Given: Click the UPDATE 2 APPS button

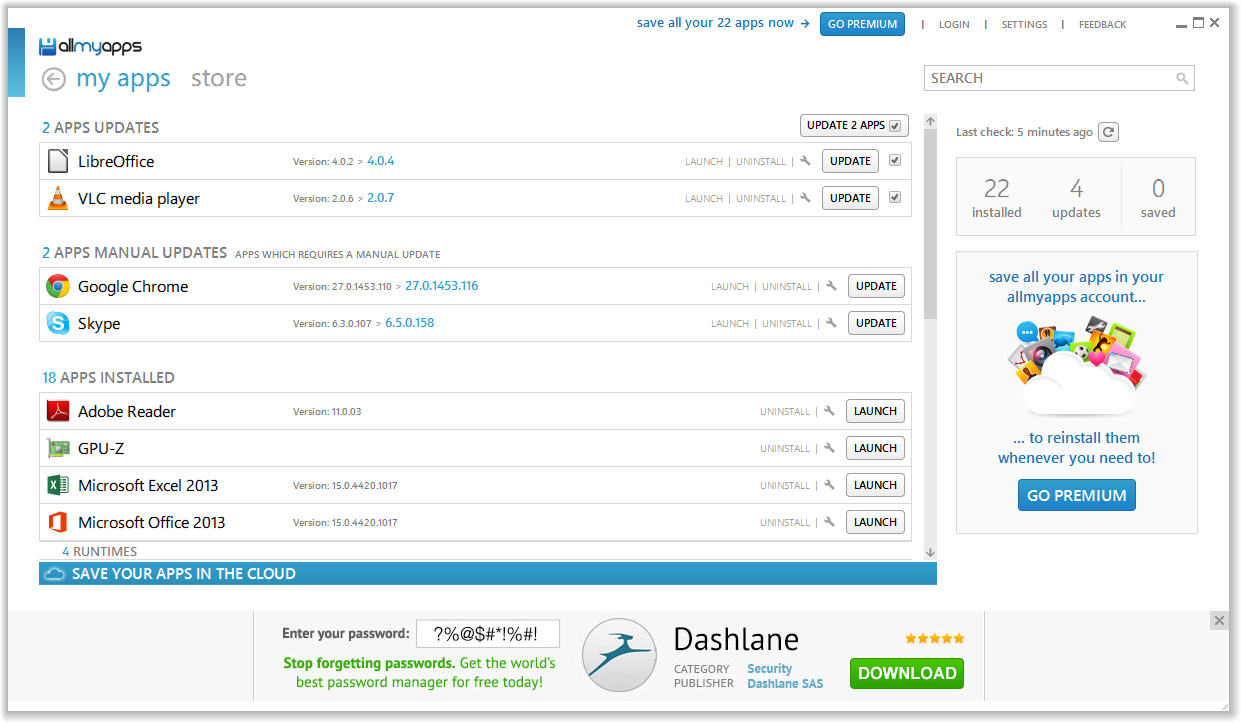Looking at the screenshot, I should click(x=854, y=126).
